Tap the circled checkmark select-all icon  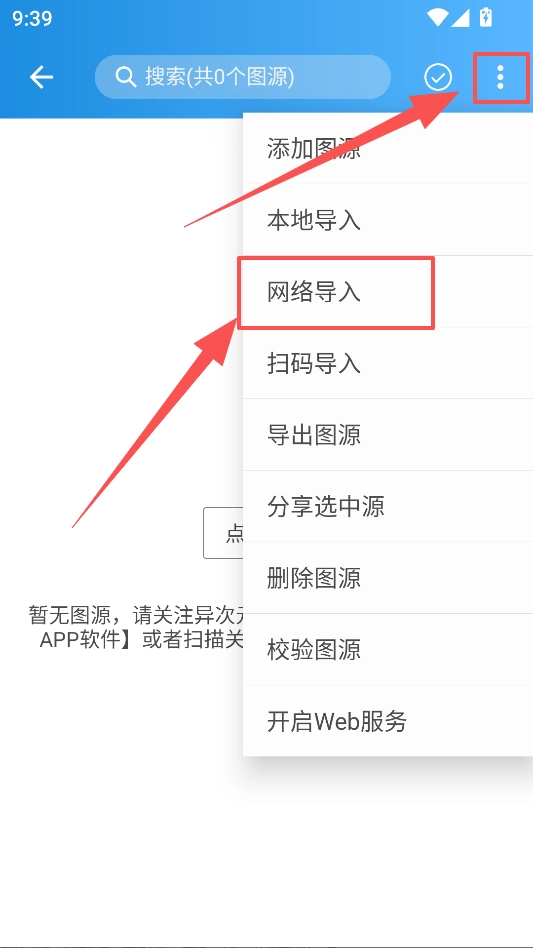(x=438, y=77)
